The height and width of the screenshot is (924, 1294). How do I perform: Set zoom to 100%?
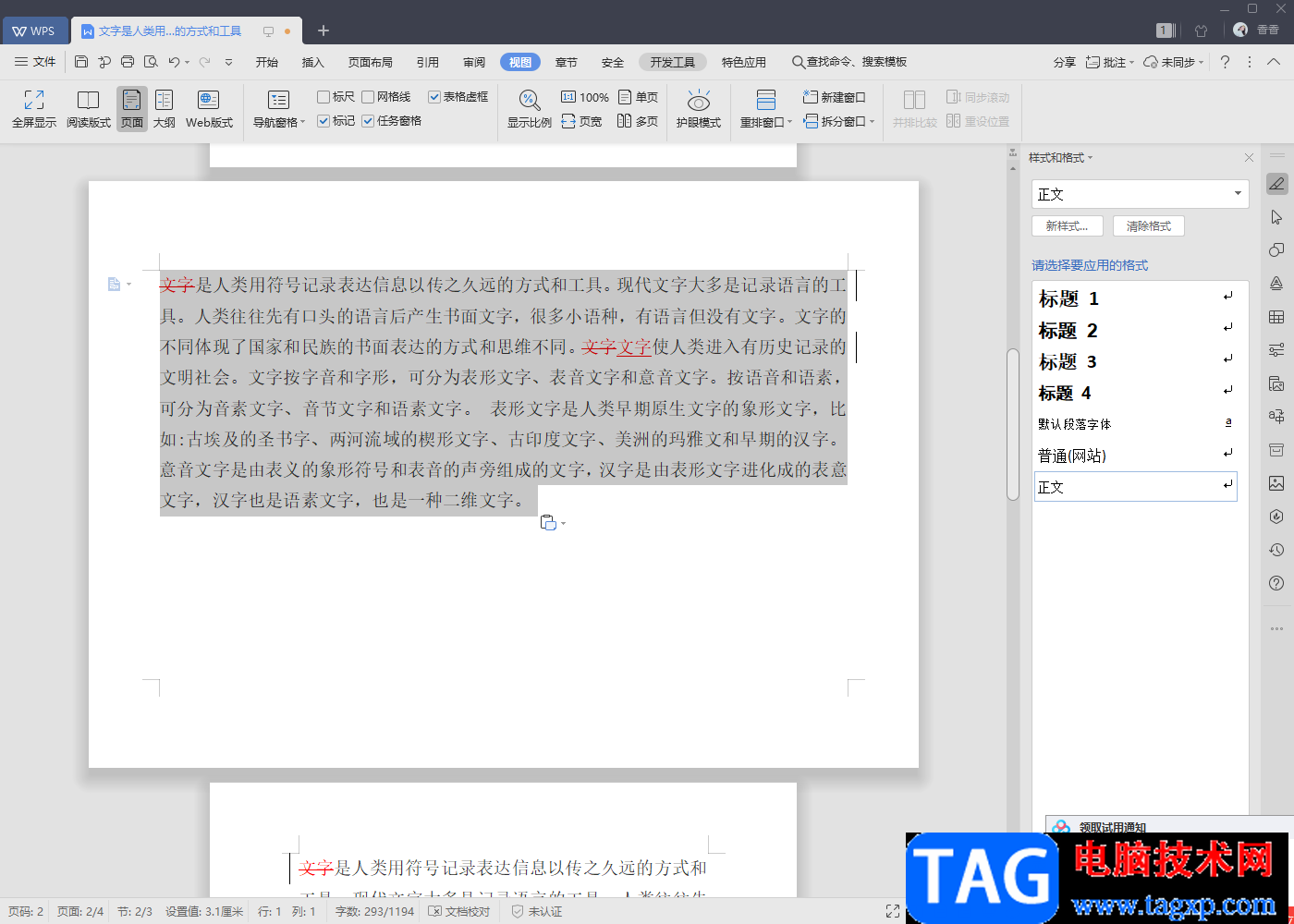point(585,97)
